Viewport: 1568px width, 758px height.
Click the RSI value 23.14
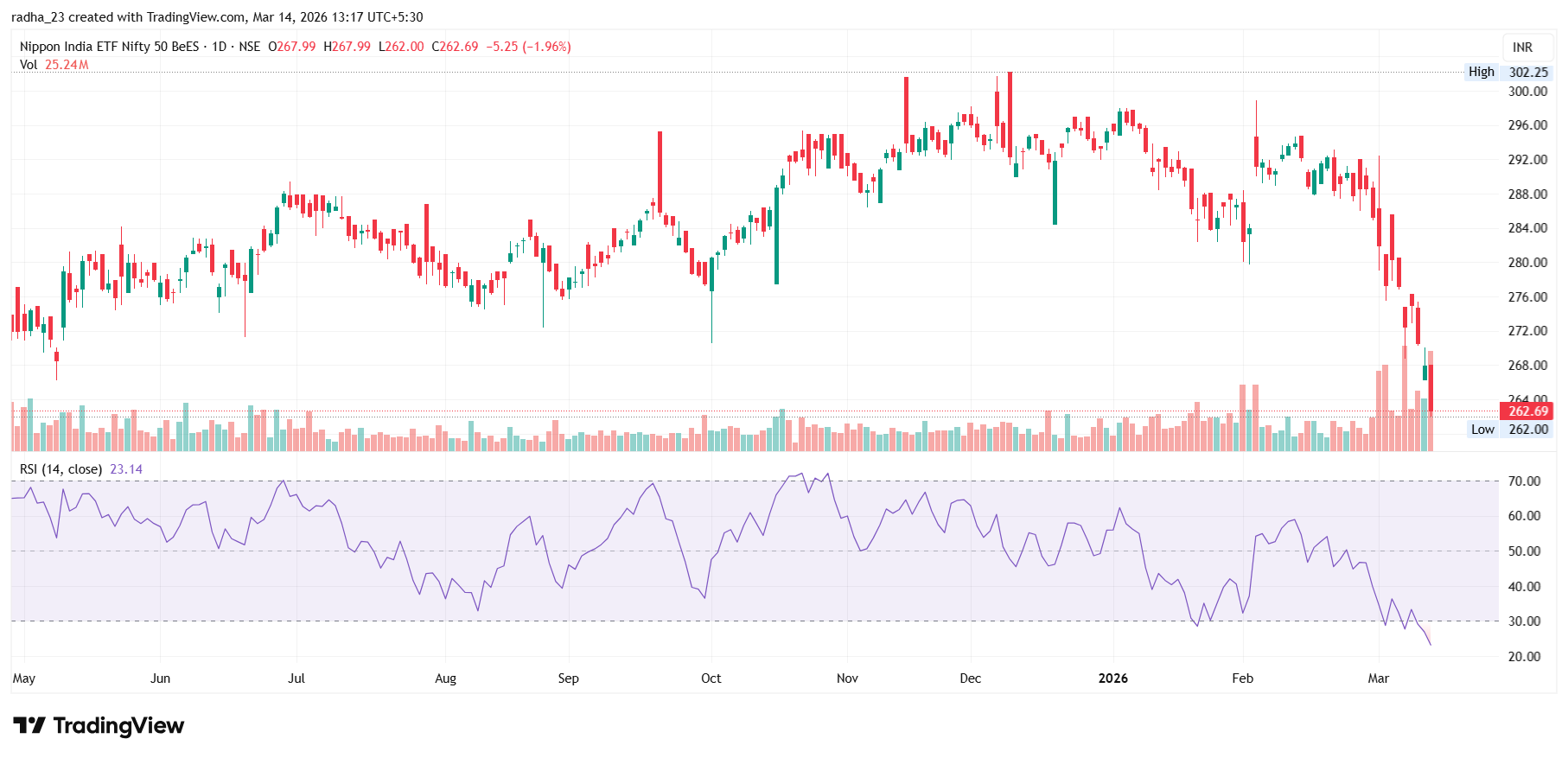(x=126, y=469)
